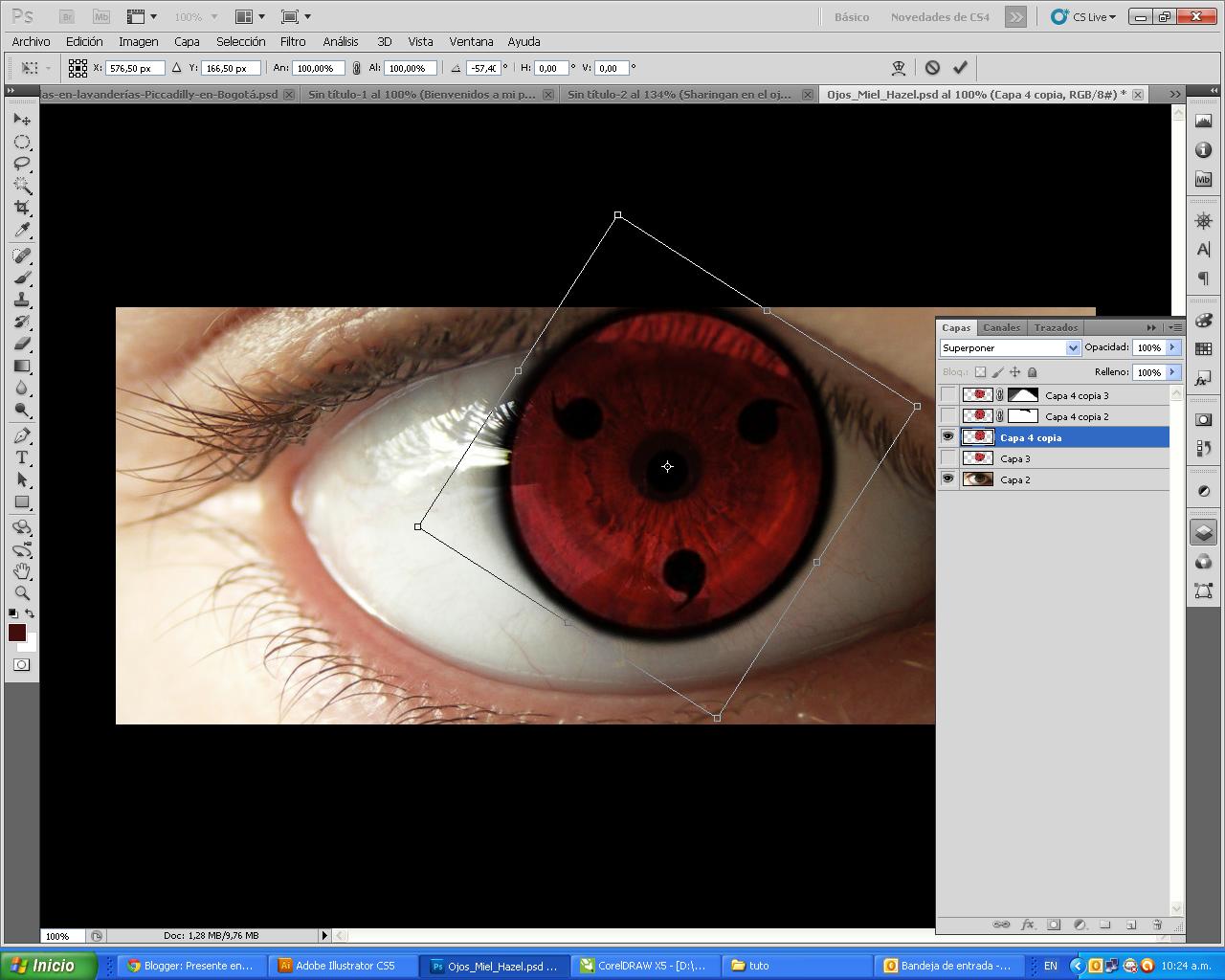
Task: Select the Pen tool
Action: 22,435
